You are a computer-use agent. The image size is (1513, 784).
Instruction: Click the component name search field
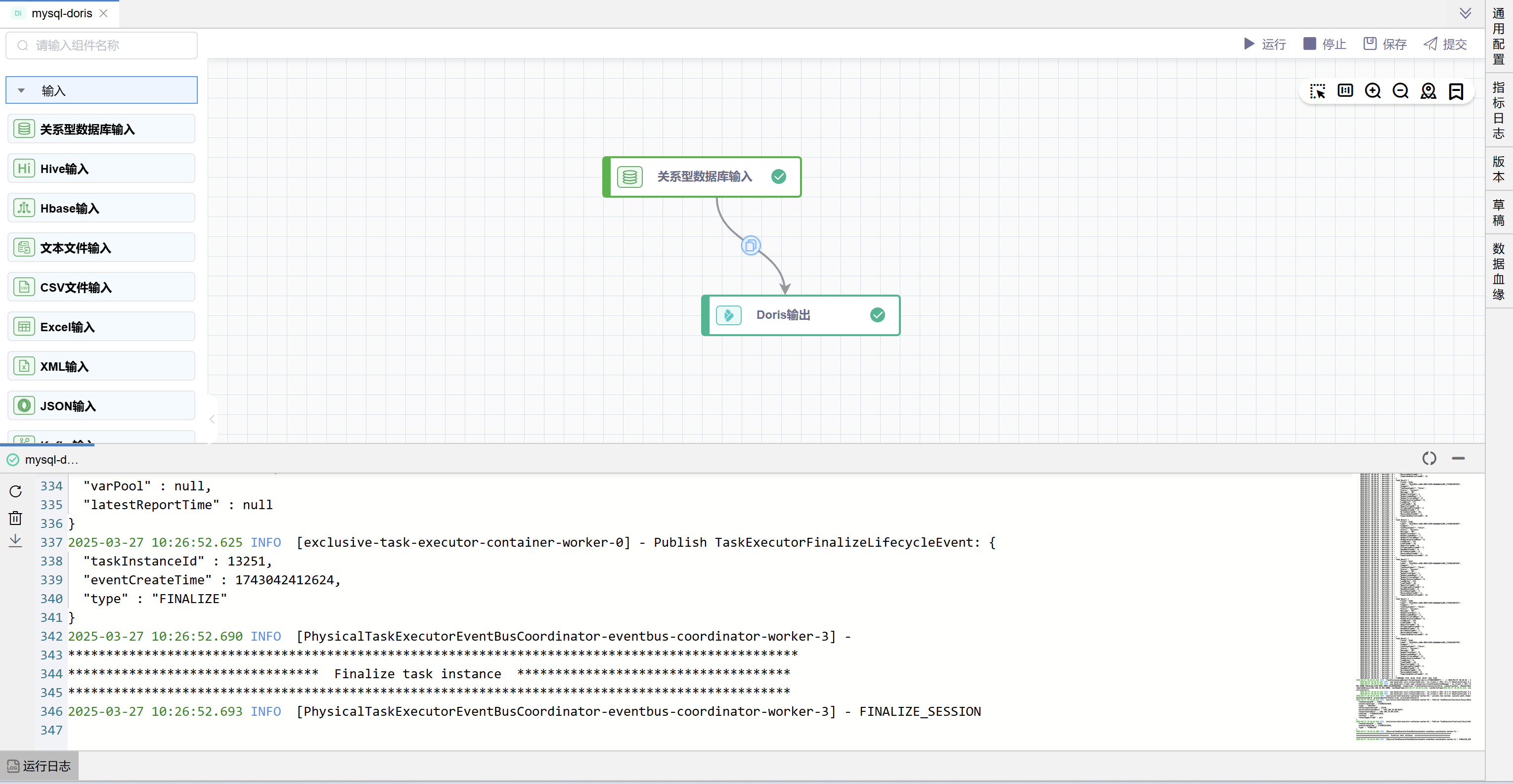click(102, 45)
